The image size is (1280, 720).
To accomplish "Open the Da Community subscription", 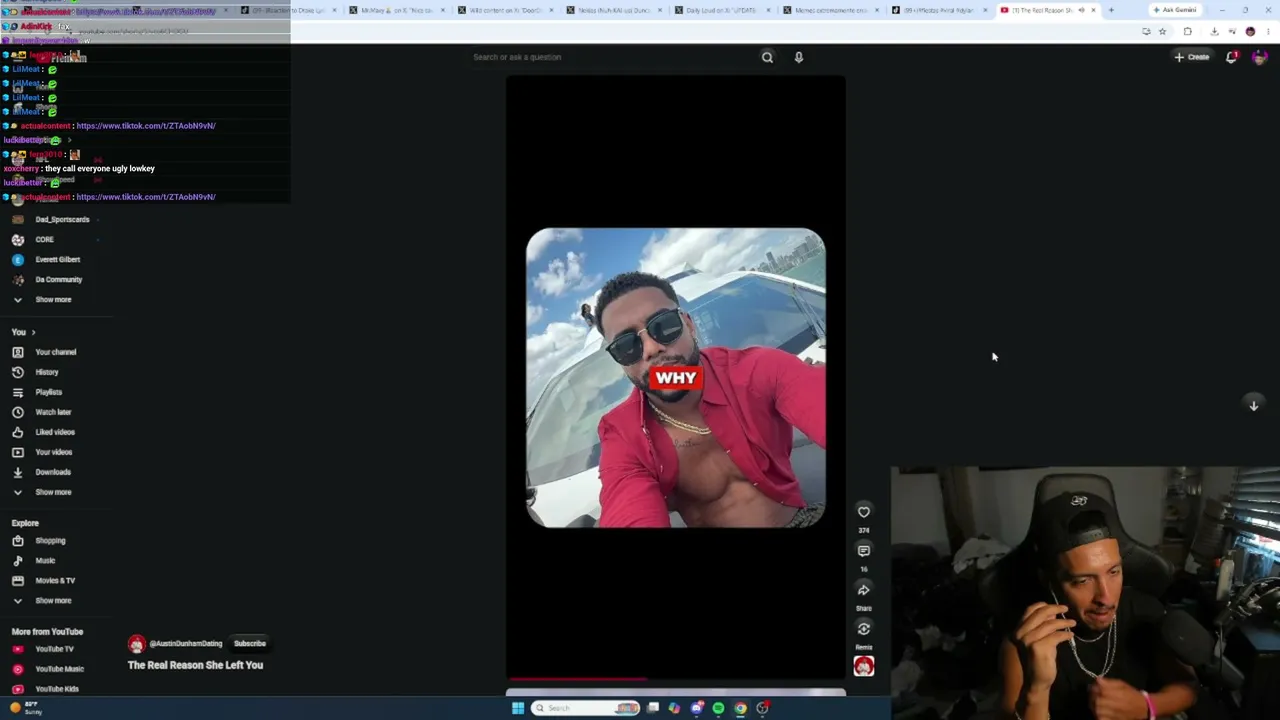I will coord(56,280).
